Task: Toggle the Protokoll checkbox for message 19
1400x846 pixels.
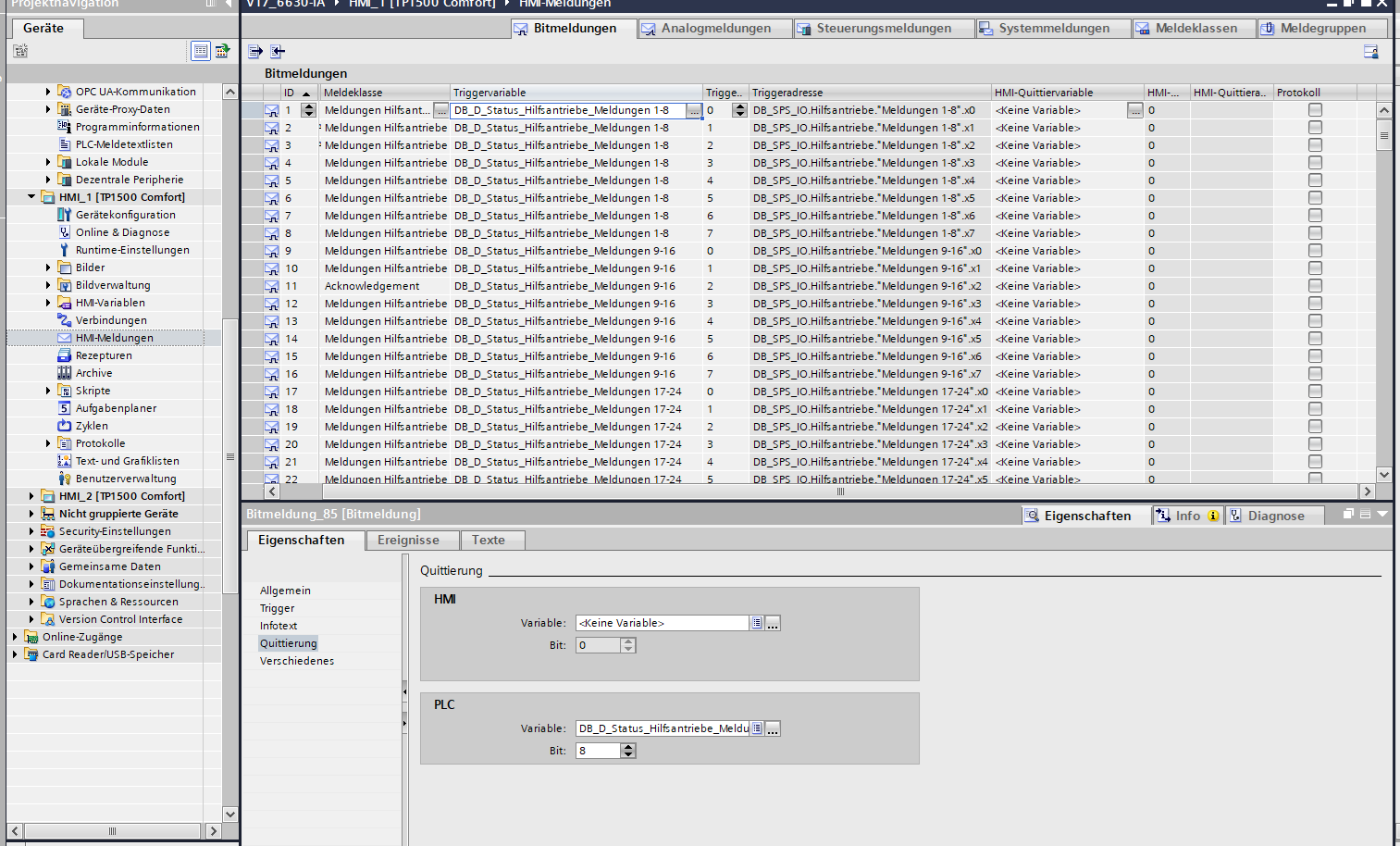Action: coord(1315,427)
